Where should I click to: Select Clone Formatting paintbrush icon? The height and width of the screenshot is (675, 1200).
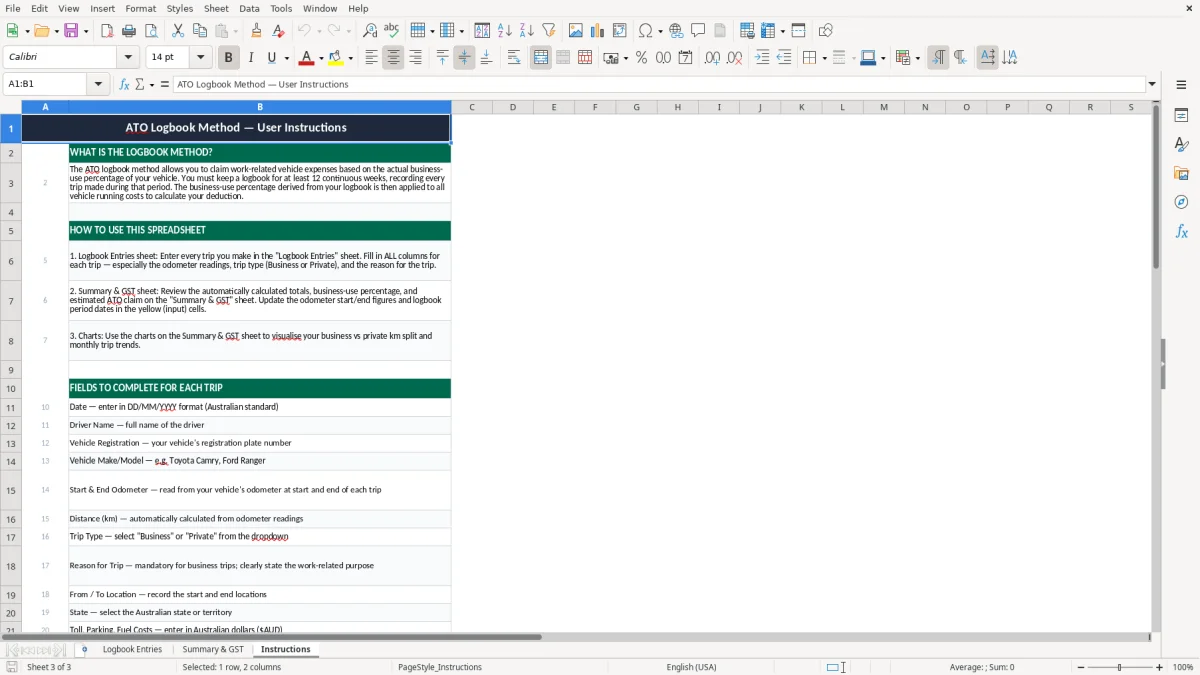(256, 31)
